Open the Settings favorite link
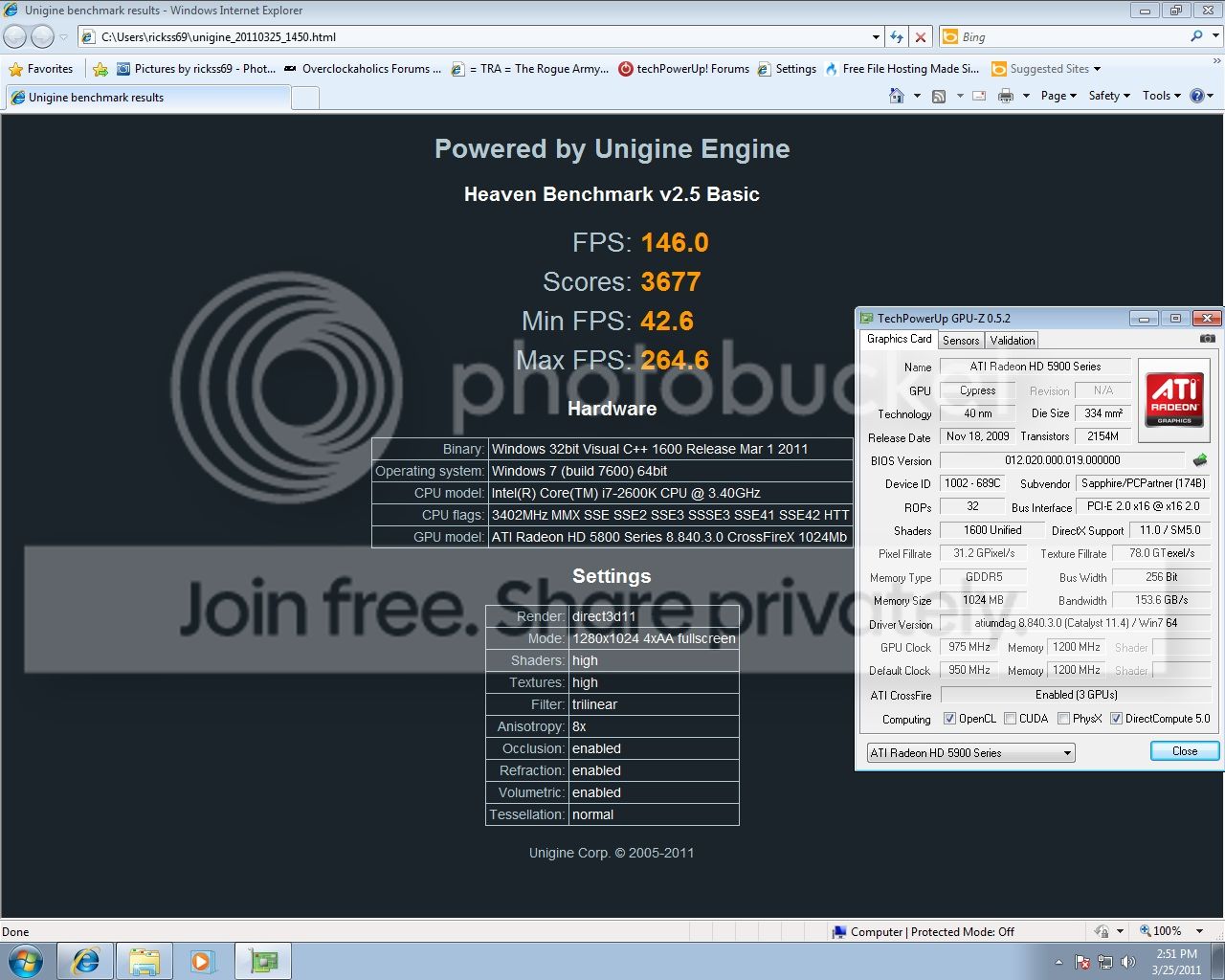Viewport: 1225px width, 980px height. pyautogui.click(x=787, y=69)
